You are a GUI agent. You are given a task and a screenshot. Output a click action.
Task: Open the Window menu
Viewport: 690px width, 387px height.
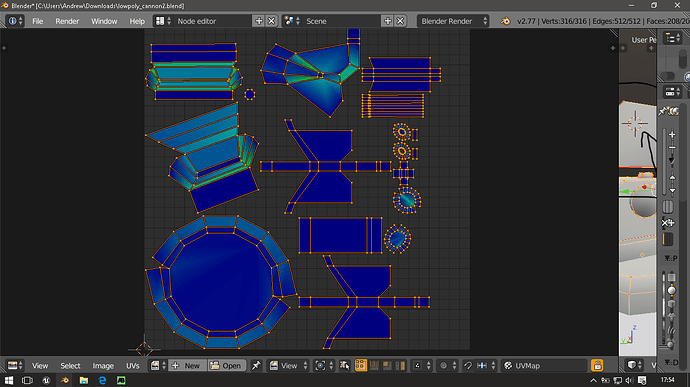pyautogui.click(x=104, y=21)
